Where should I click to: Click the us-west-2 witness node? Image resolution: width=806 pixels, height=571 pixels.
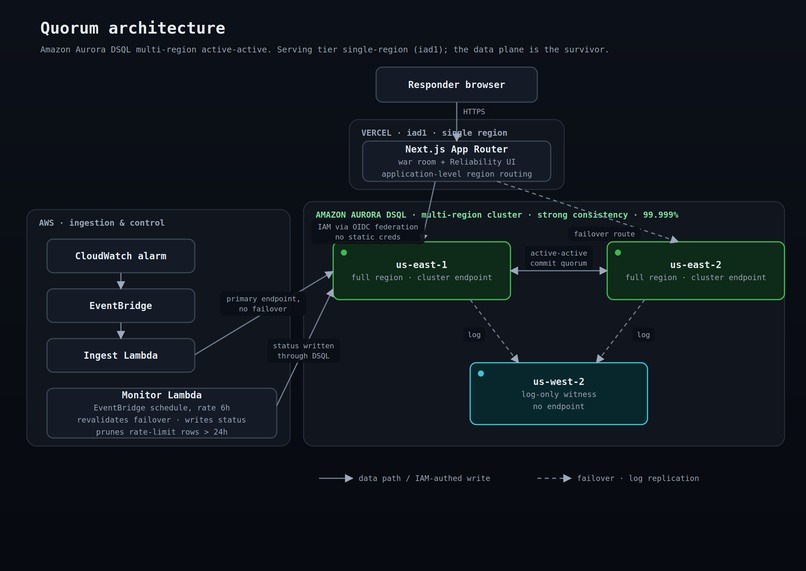point(559,394)
